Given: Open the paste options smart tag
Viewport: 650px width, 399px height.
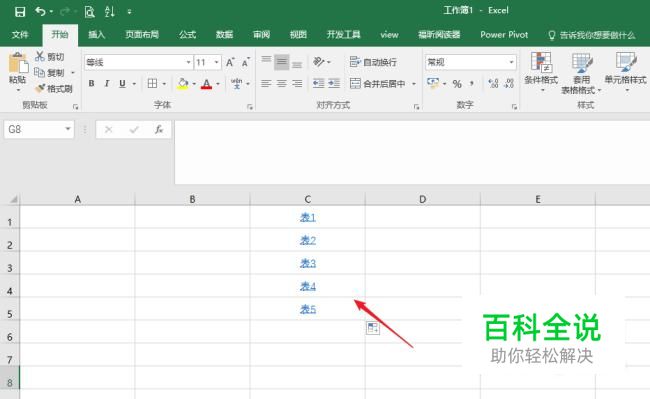Looking at the screenshot, I should point(373,328).
